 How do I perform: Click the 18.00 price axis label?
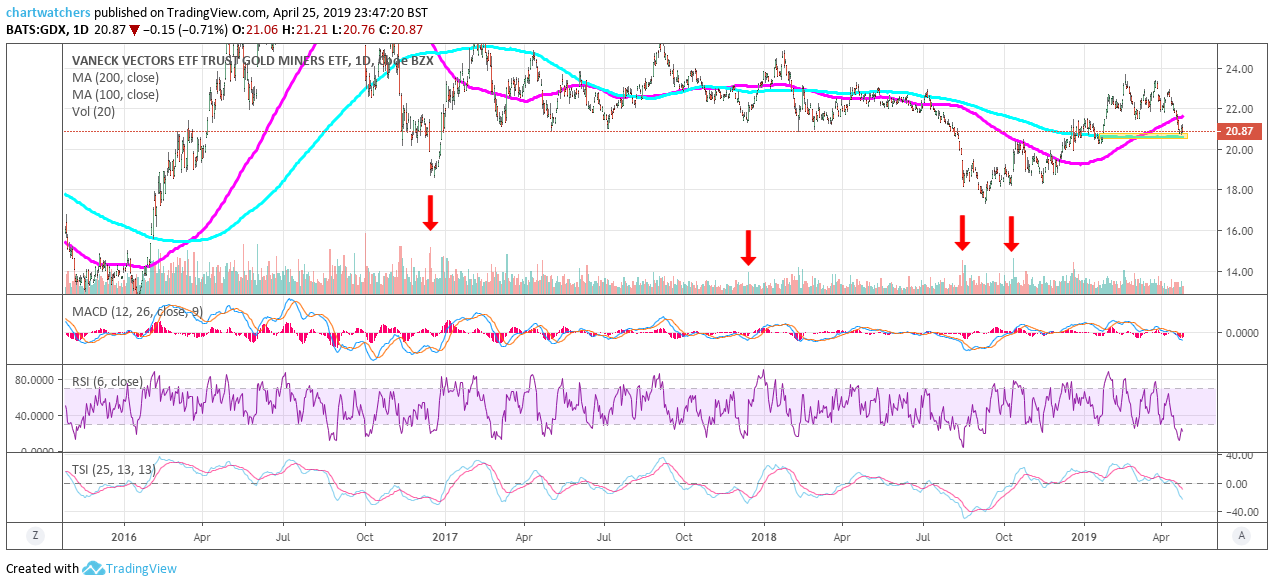click(1240, 190)
